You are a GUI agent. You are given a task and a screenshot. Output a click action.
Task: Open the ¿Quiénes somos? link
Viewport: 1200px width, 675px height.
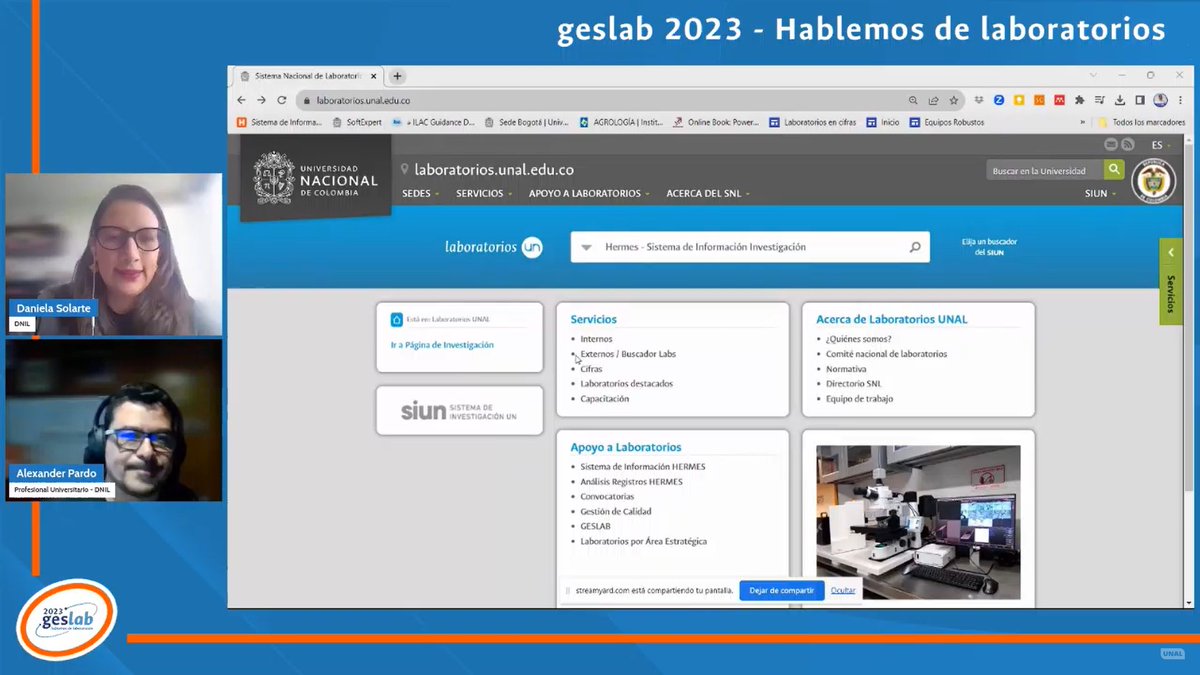click(x=858, y=339)
